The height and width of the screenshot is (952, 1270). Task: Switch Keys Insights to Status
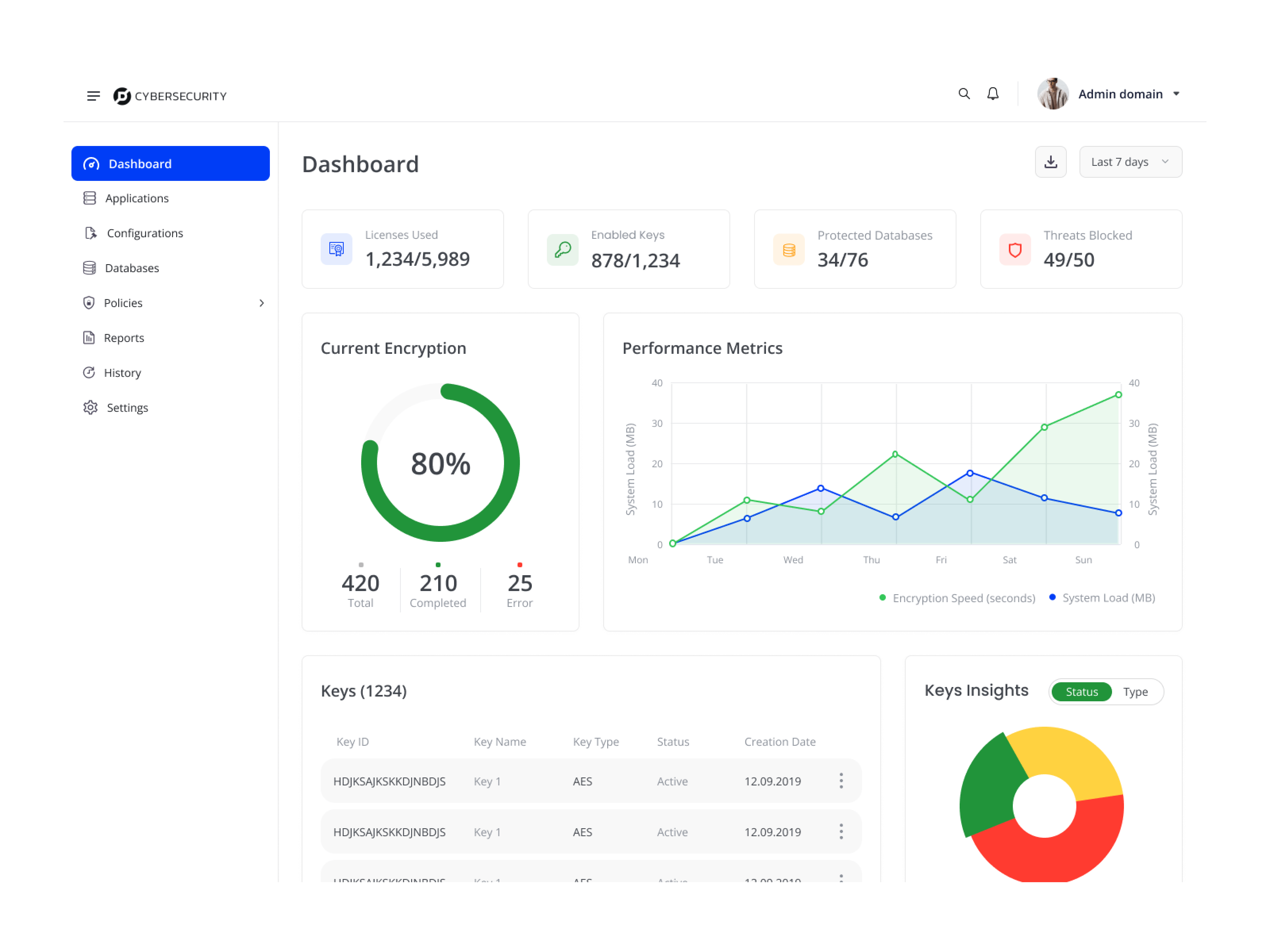click(x=1082, y=692)
